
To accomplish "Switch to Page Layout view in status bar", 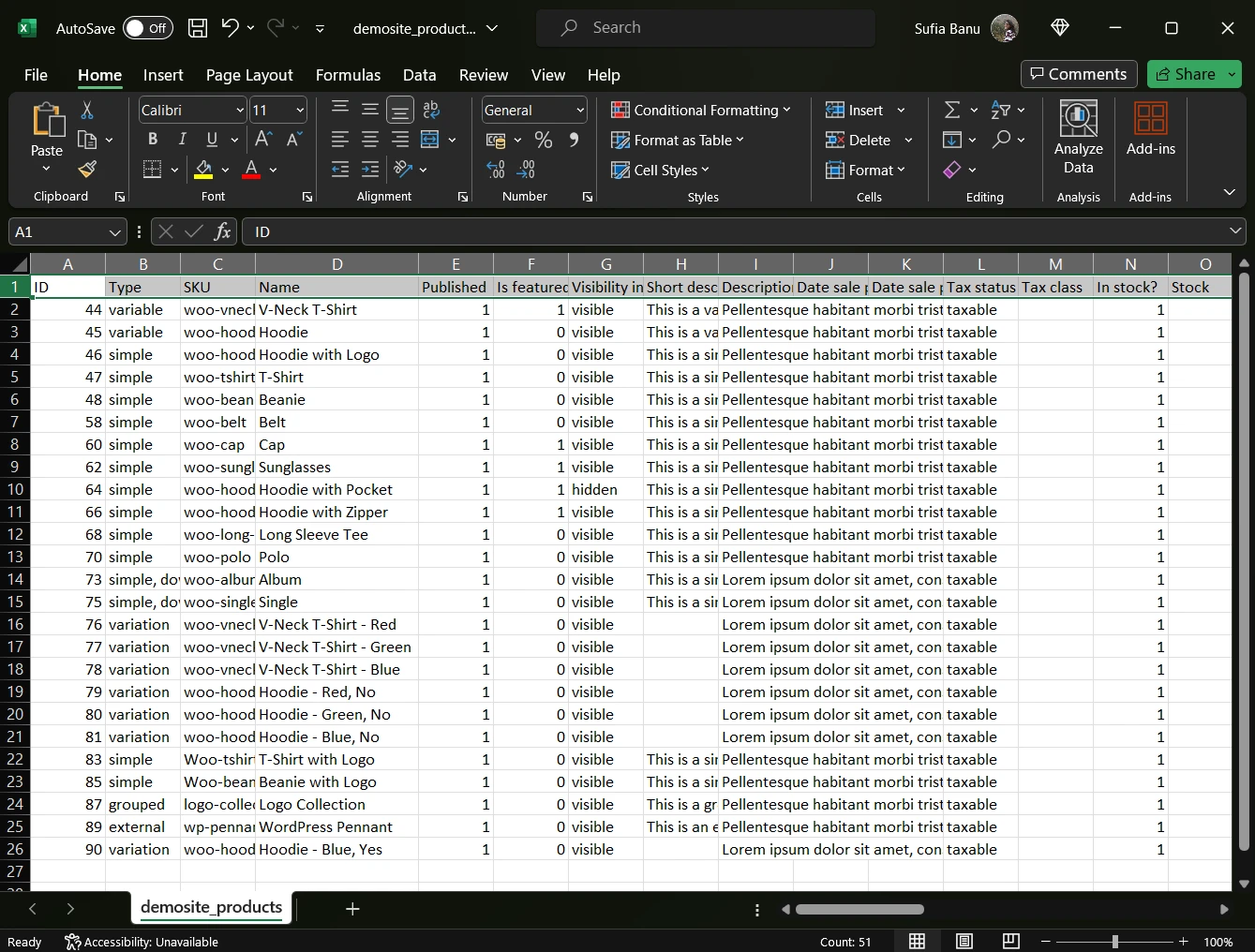I will click(x=964, y=941).
